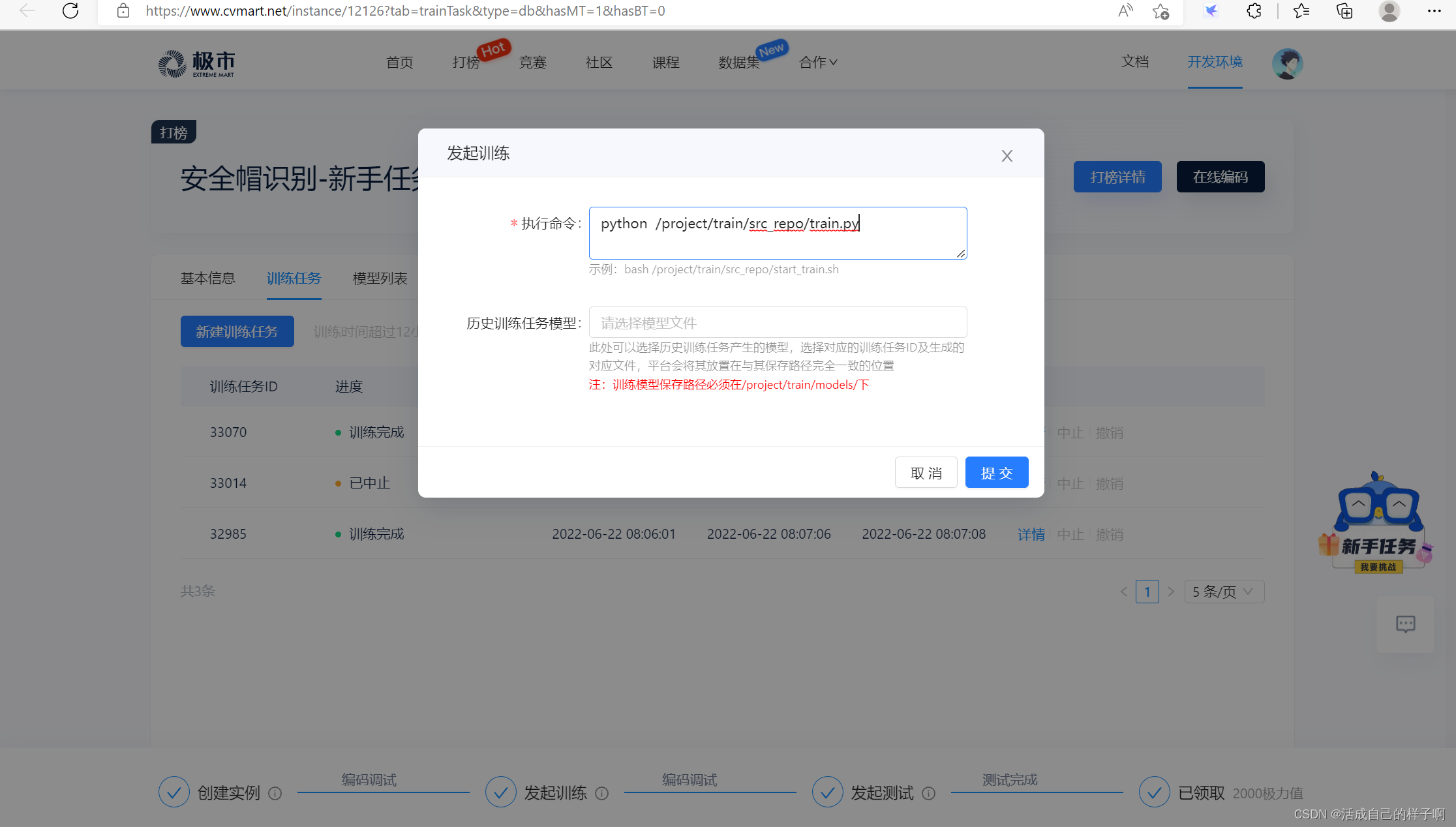Switch to the 基本信息 tab
The width and height of the screenshot is (1456, 827).
[x=207, y=278]
